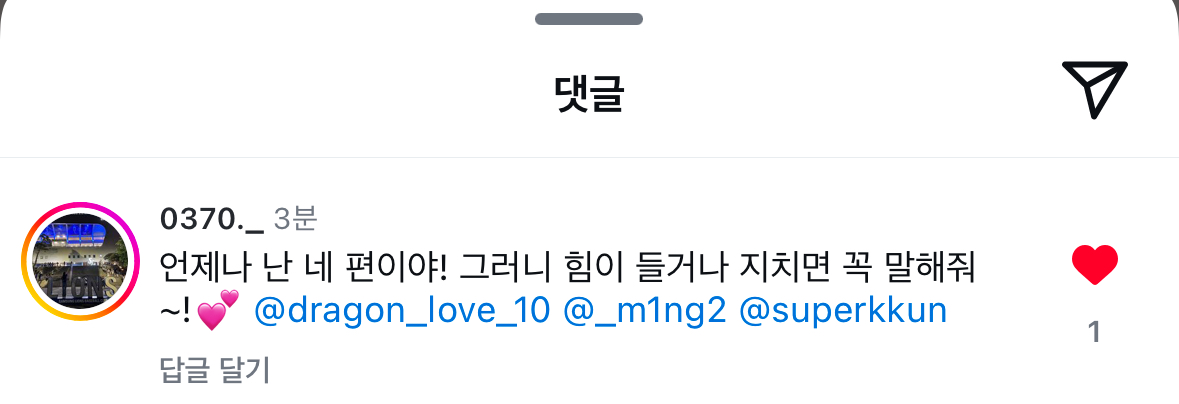Screen dimensions: 1179x404
Task: Open mention @dragon_love_10
Action: (x=402, y=310)
